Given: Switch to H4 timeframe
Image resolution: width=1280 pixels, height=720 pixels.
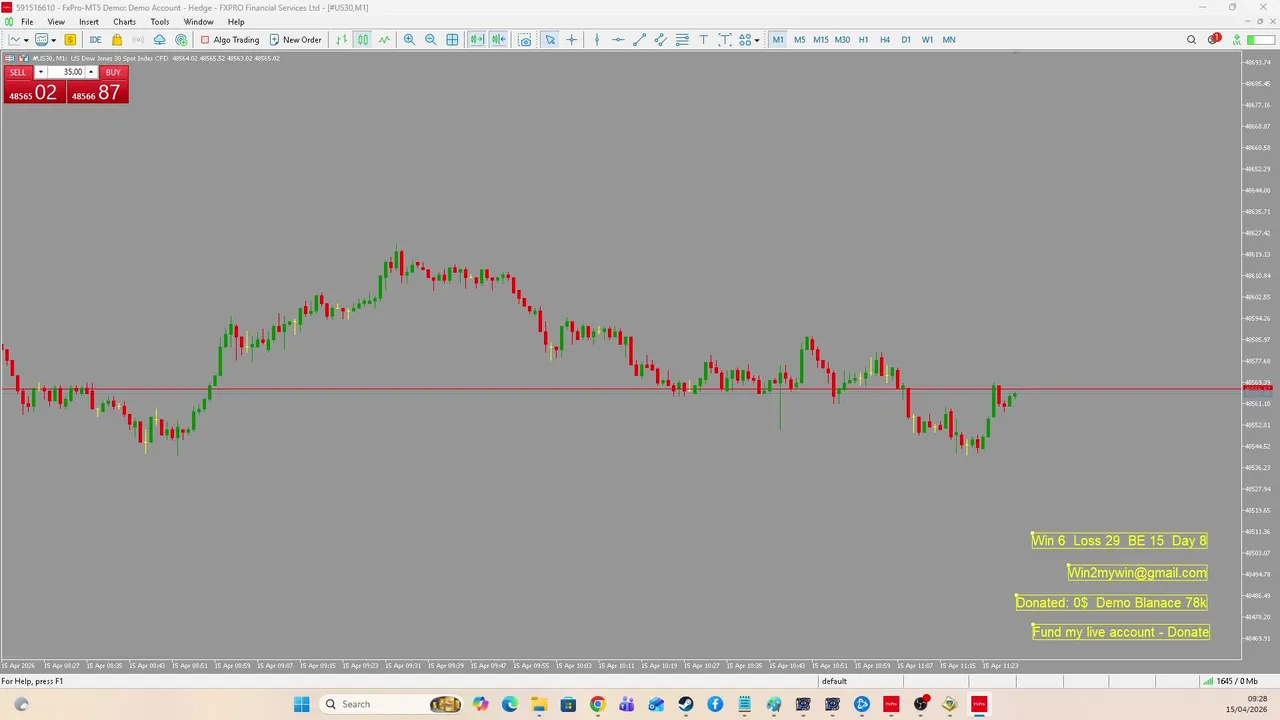Looking at the screenshot, I should (884, 40).
